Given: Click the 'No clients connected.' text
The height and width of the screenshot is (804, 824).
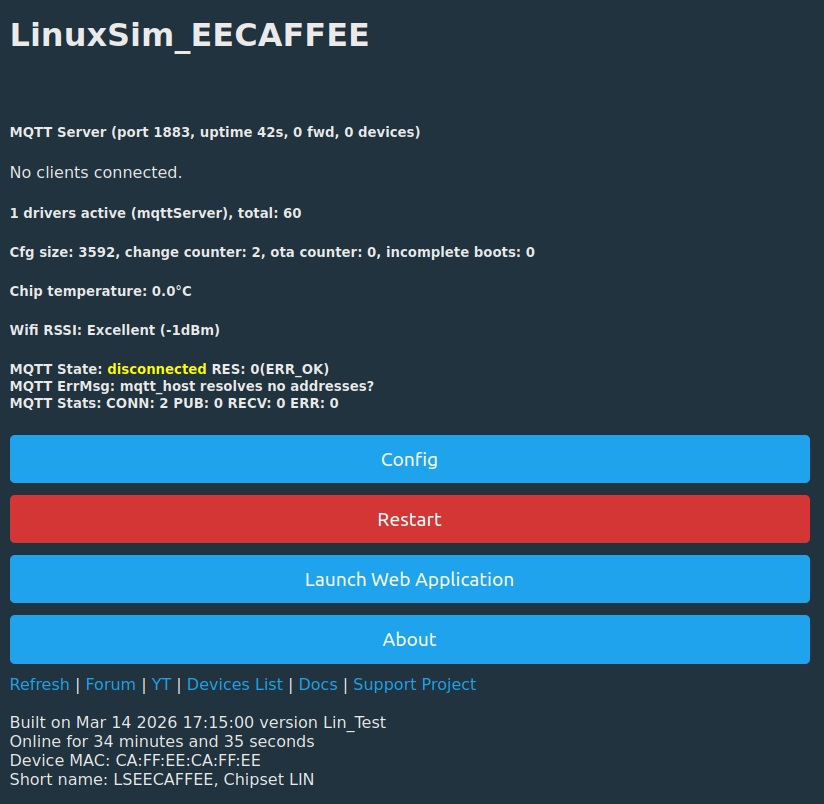Looking at the screenshot, I should (96, 173).
